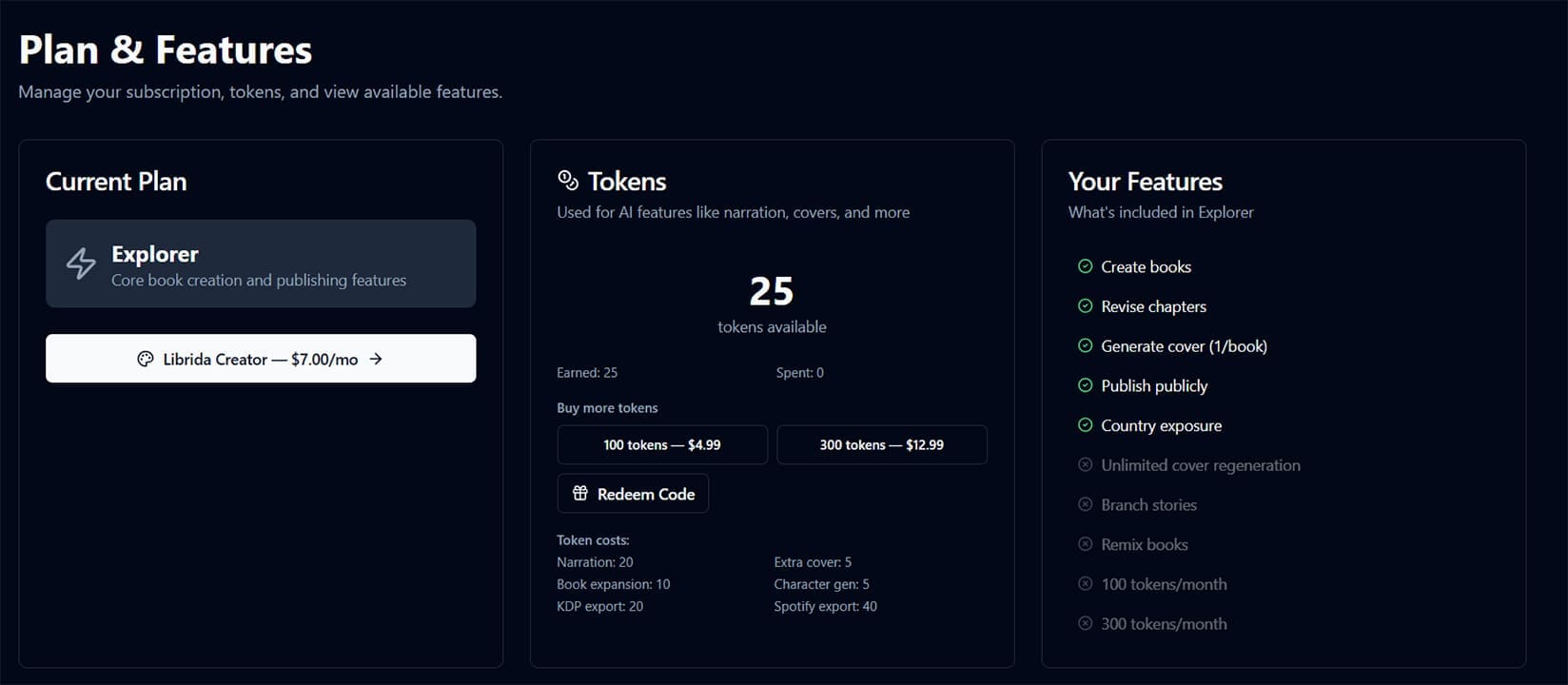Click the 'Manage your subscription' subtitle text
Viewport: 1568px width, 685px height.
pyautogui.click(x=261, y=91)
